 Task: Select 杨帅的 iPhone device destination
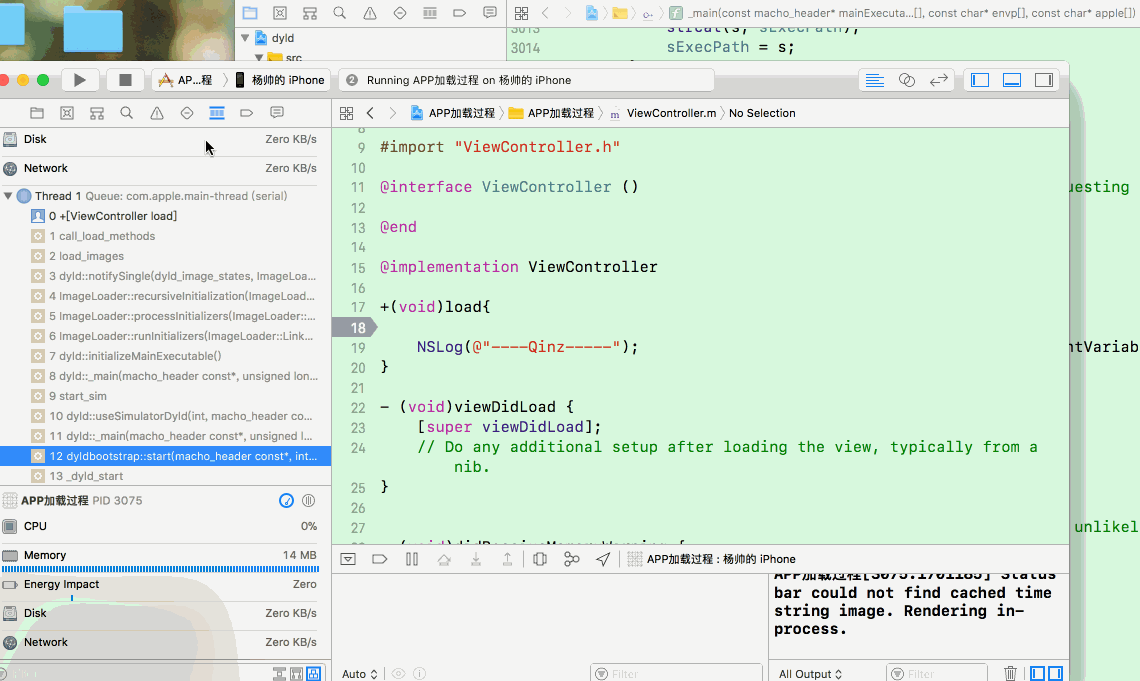(280, 80)
